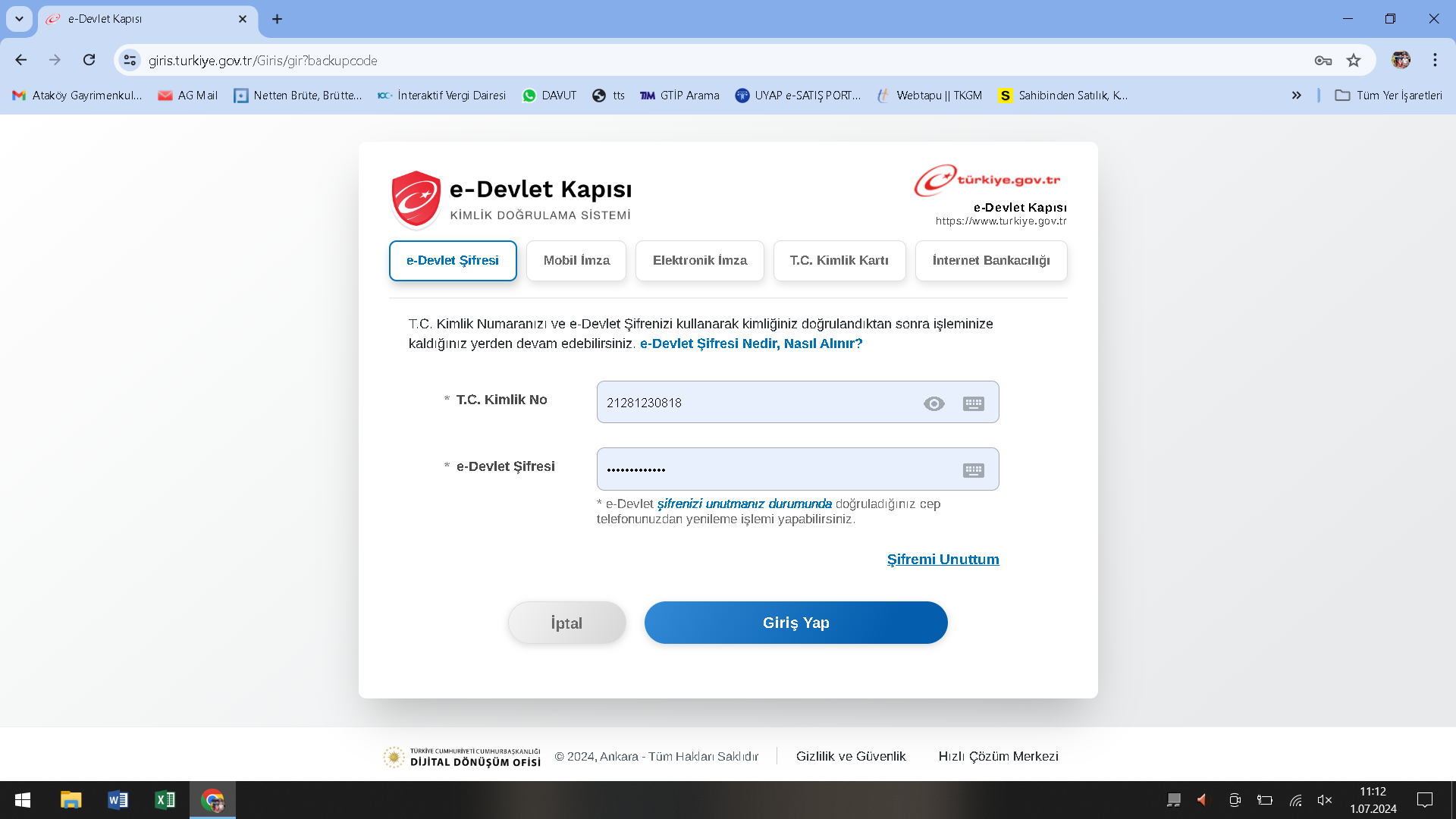Open the Windows notification center
This screenshot has height=819, width=1456.
(x=1425, y=800)
